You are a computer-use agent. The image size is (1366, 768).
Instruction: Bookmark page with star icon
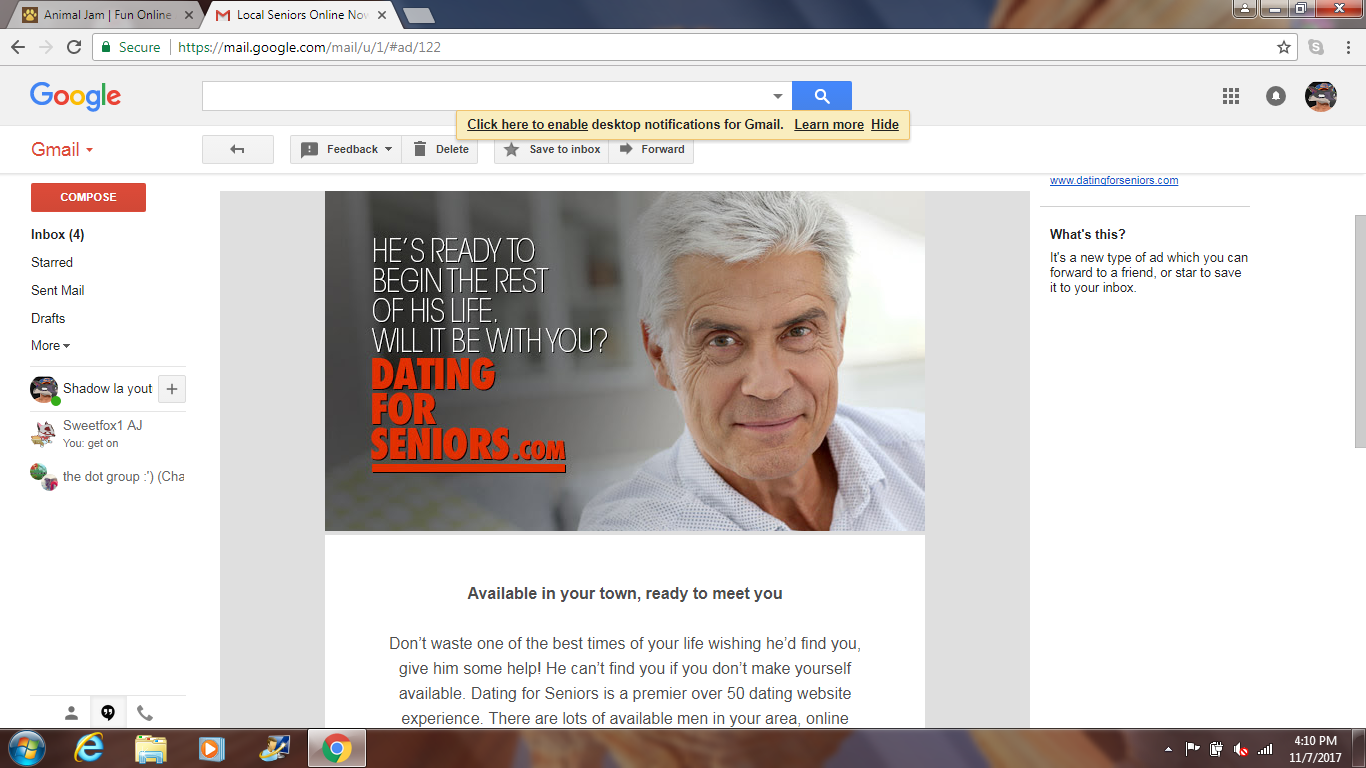[x=1284, y=47]
